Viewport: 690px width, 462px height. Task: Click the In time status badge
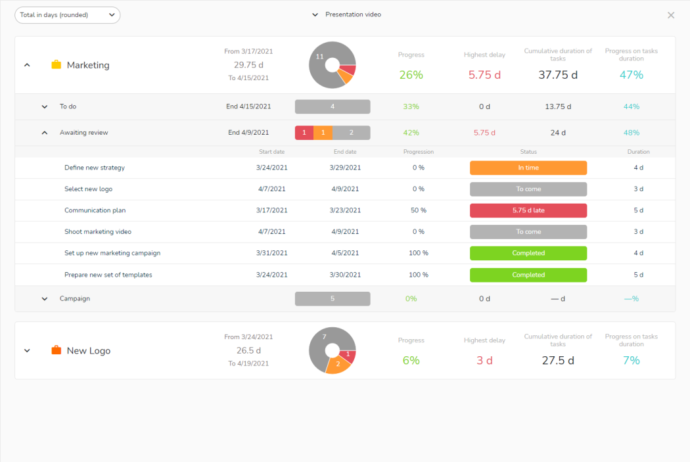528,168
